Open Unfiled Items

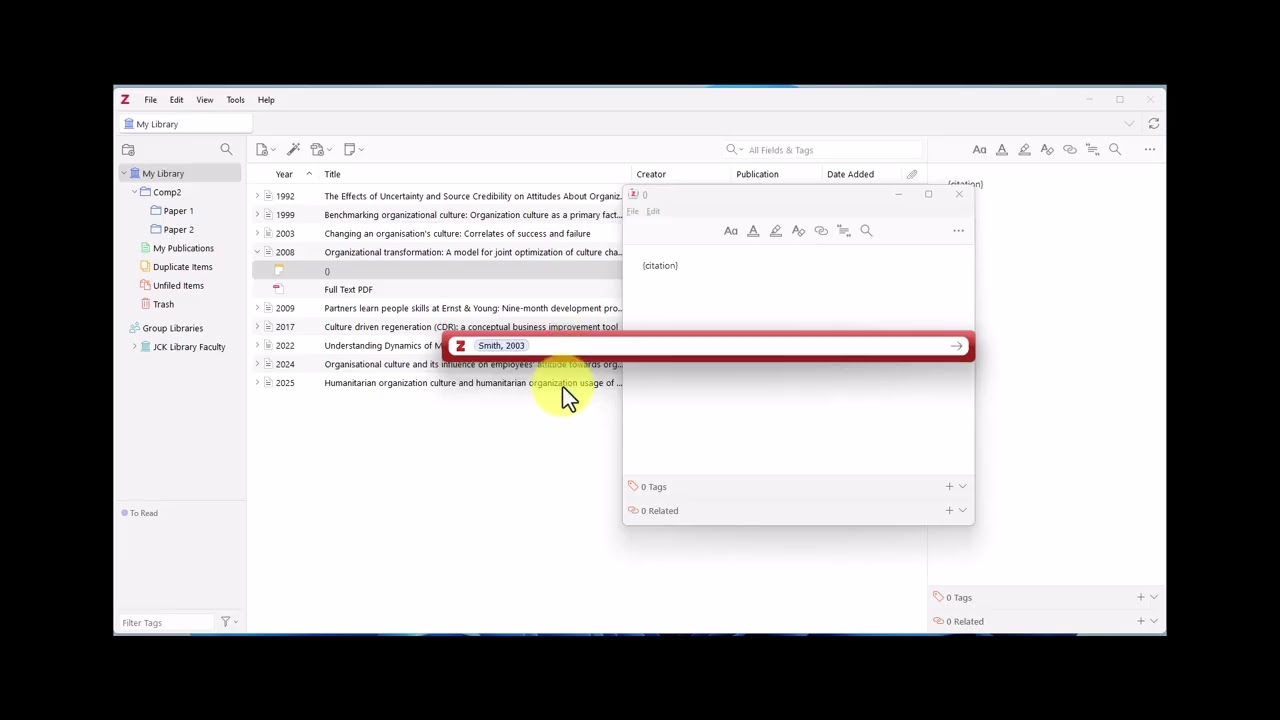[178, 286]
